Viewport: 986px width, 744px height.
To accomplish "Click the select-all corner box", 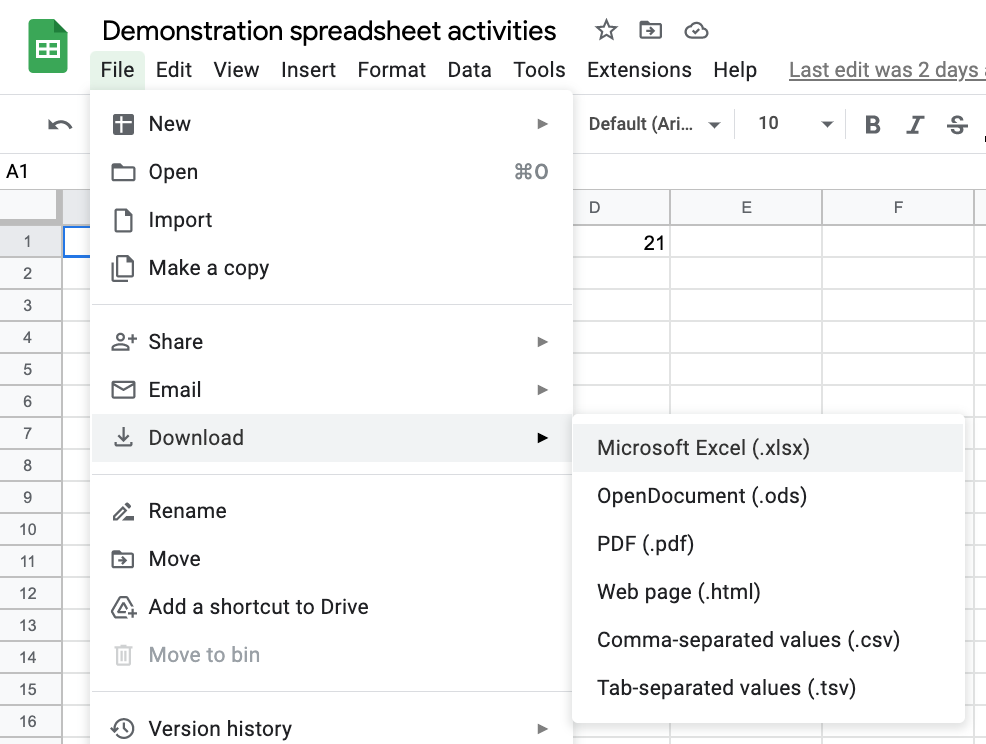I will tap(30, 206).
